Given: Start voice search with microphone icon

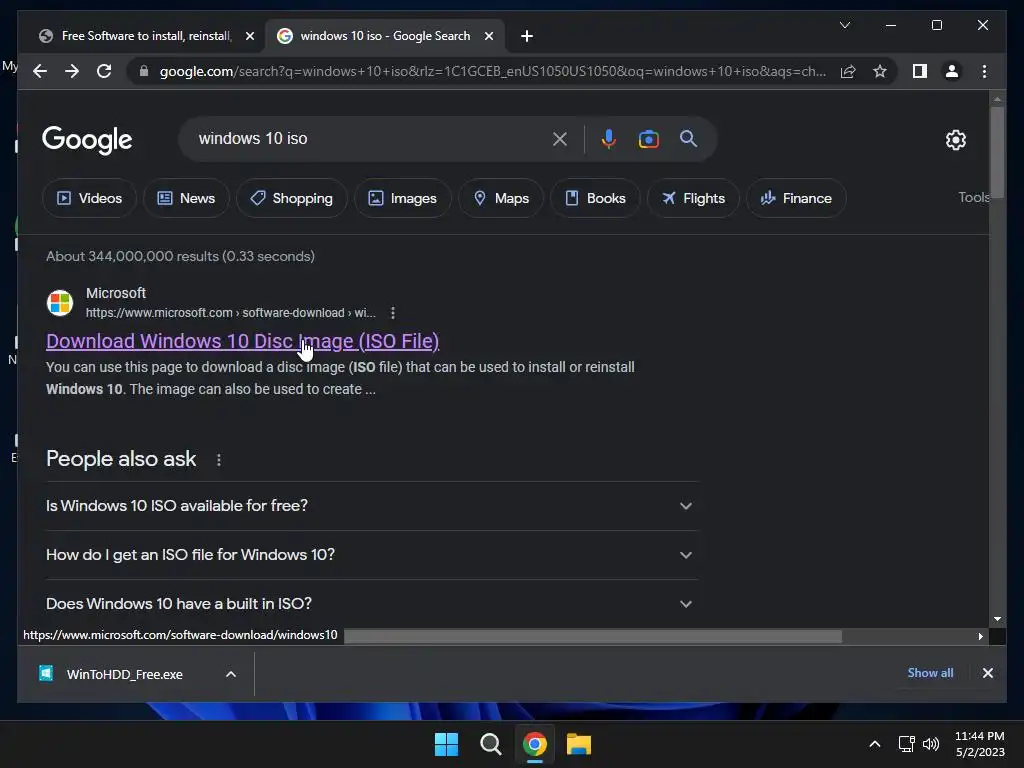Looking at the screenshot, I should 608,138.
